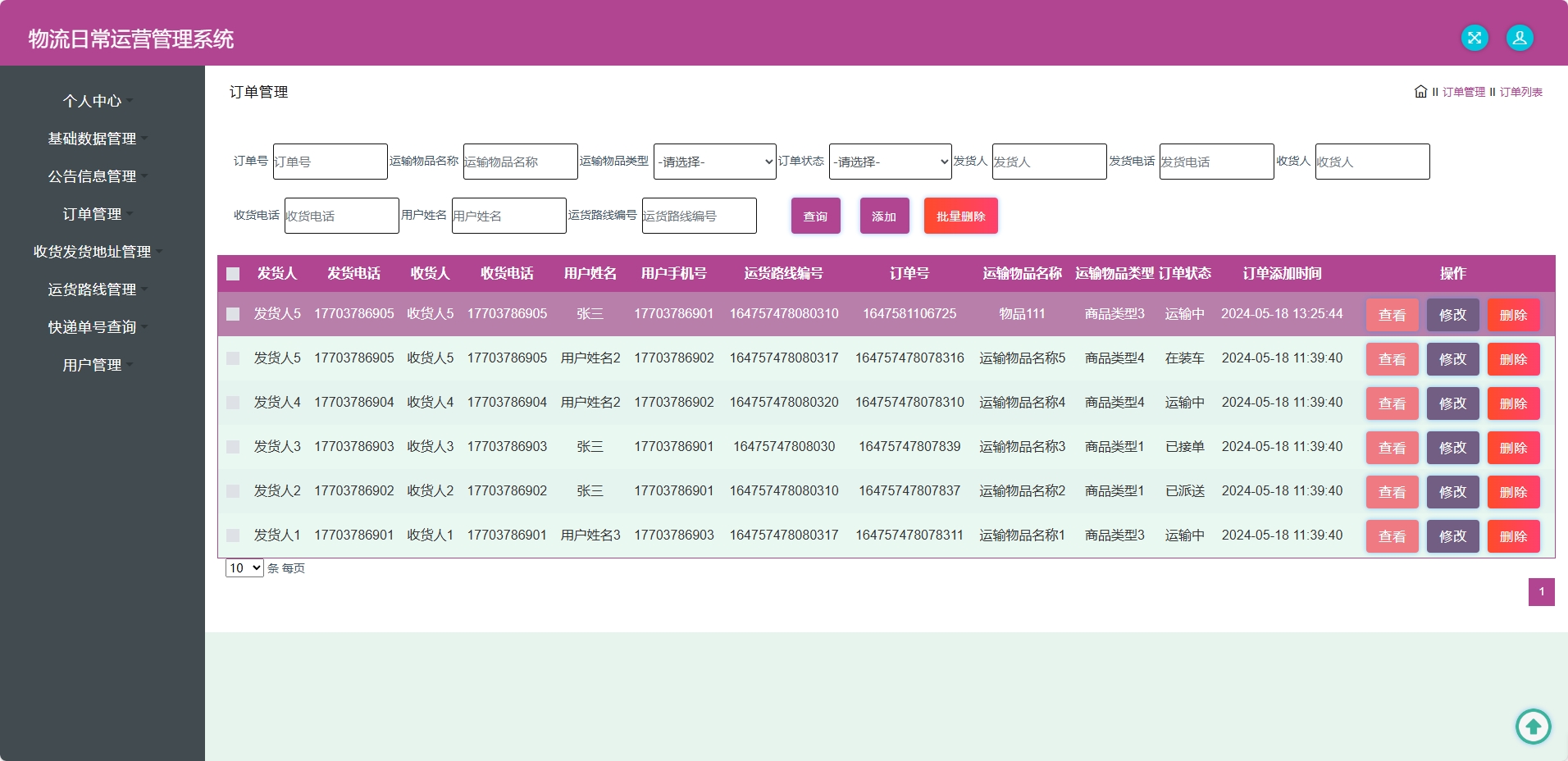The image size is (1568, 761).
Task: Delete the 运输物品名称2 order row
Action: pos(1513,492)
